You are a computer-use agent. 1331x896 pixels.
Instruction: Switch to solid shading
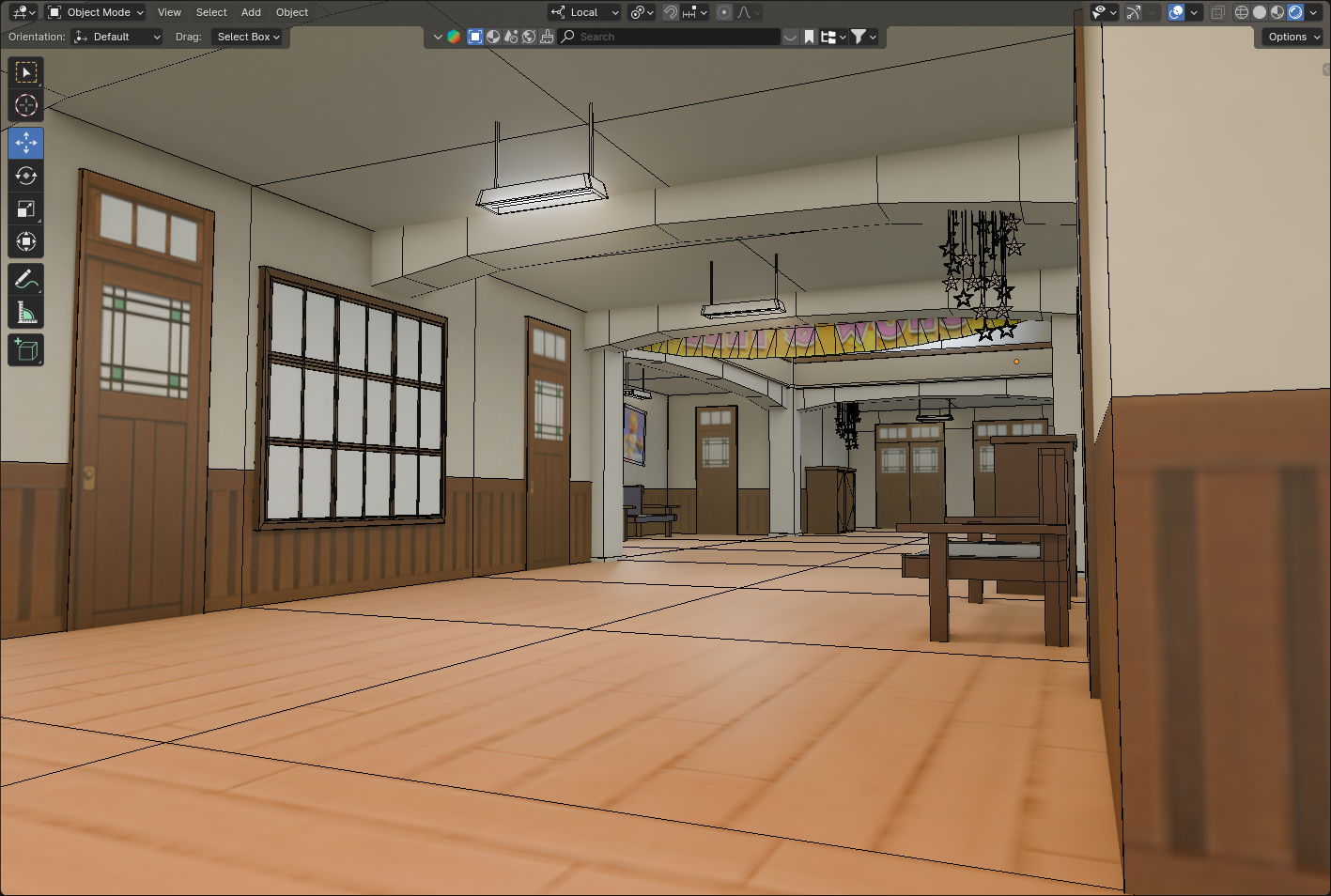(x=1260, y=12)
